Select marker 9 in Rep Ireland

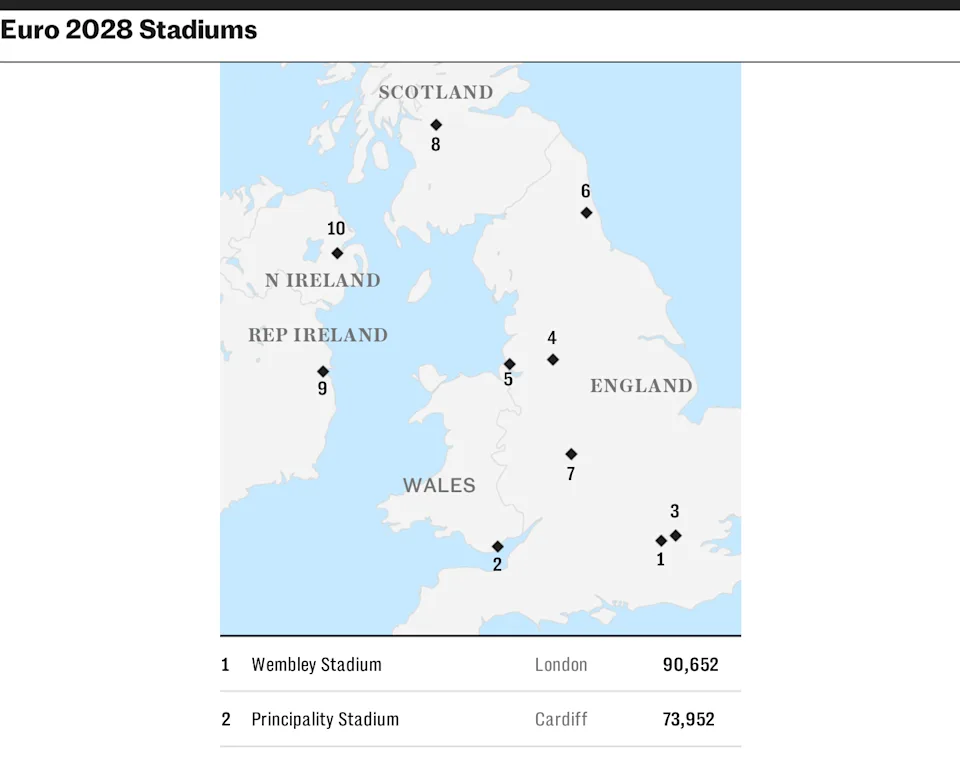(x=323, y=371)
